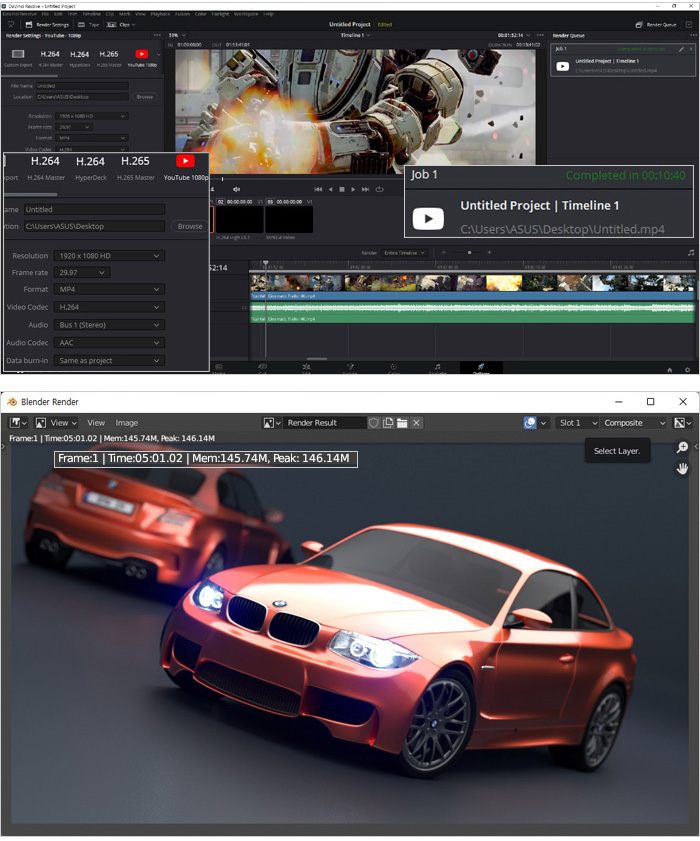
Task: Open the Clips dropdown in DaVinci toolbar
Action: pyautogui.click(x=121, y=25)
